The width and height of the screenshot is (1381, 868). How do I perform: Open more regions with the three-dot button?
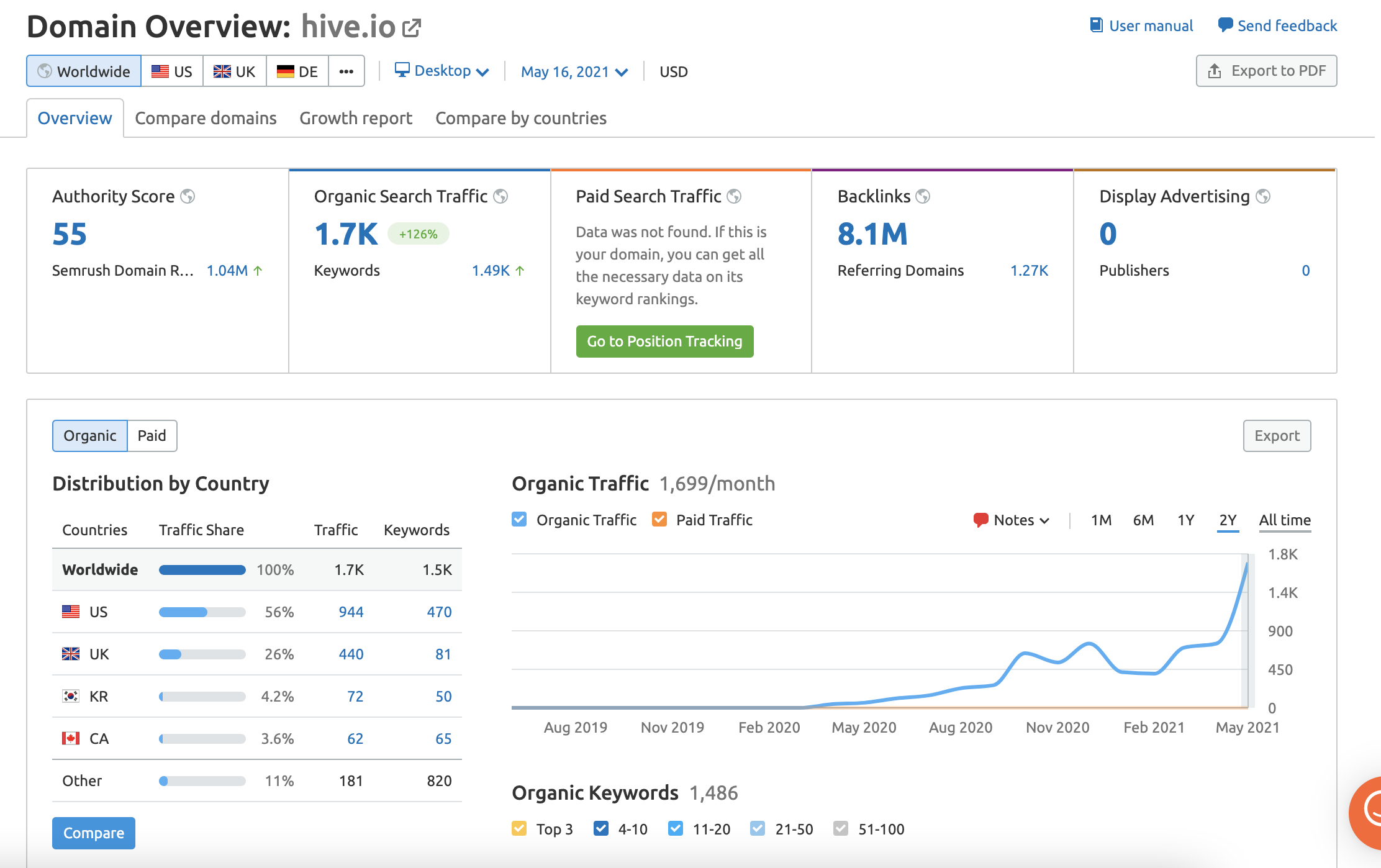pos(346,71)
